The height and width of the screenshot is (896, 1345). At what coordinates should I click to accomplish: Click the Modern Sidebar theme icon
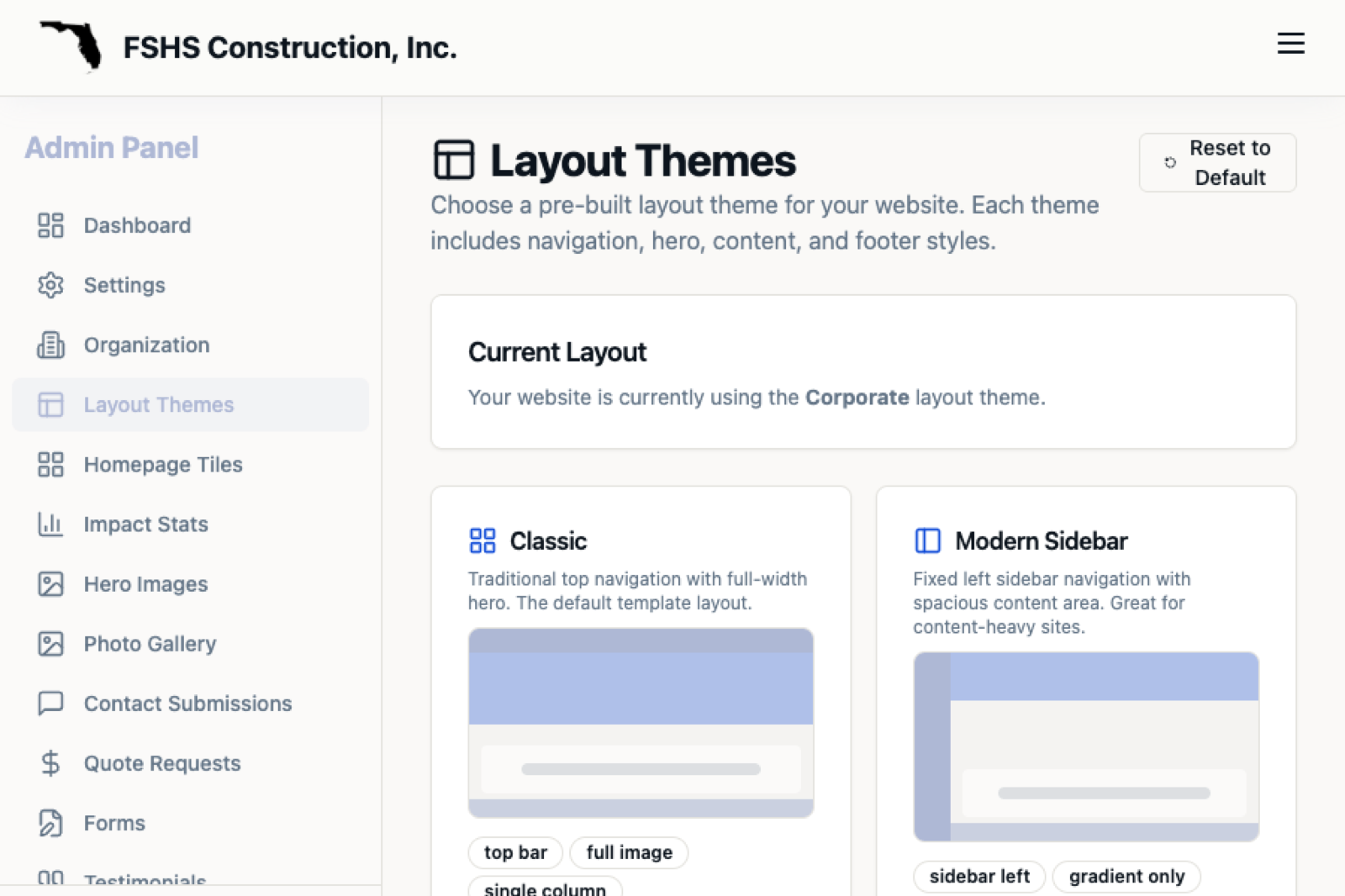927,541
